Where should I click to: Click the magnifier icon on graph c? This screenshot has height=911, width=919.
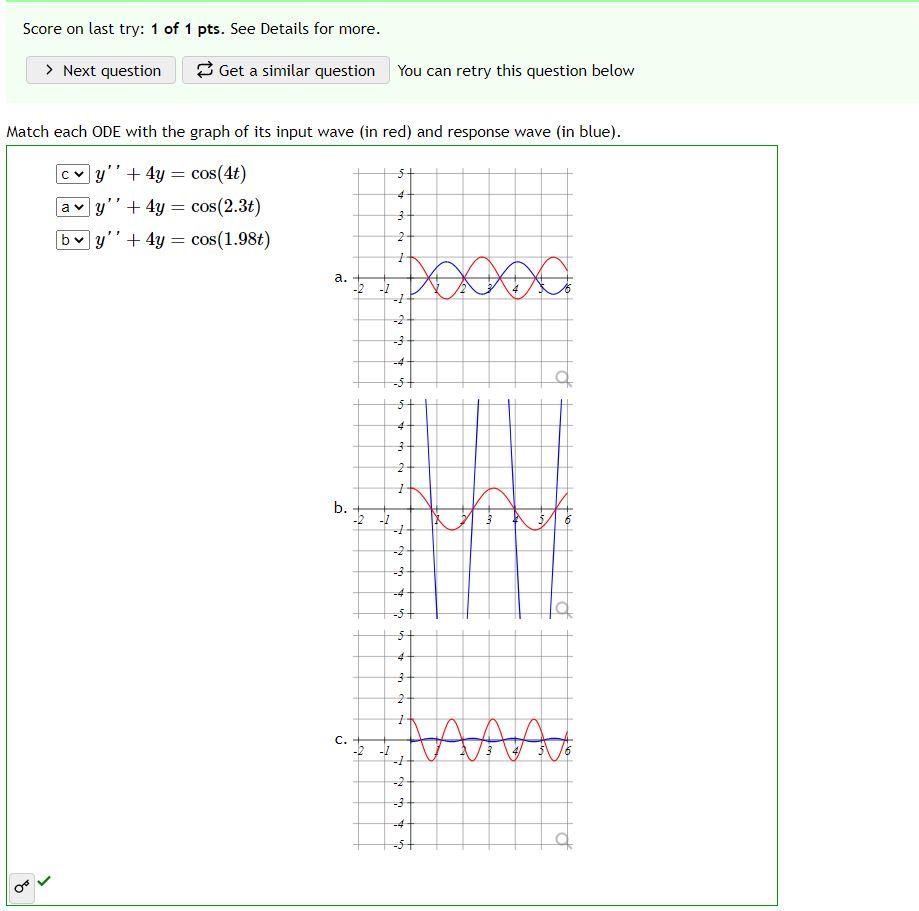pos(564,838)
